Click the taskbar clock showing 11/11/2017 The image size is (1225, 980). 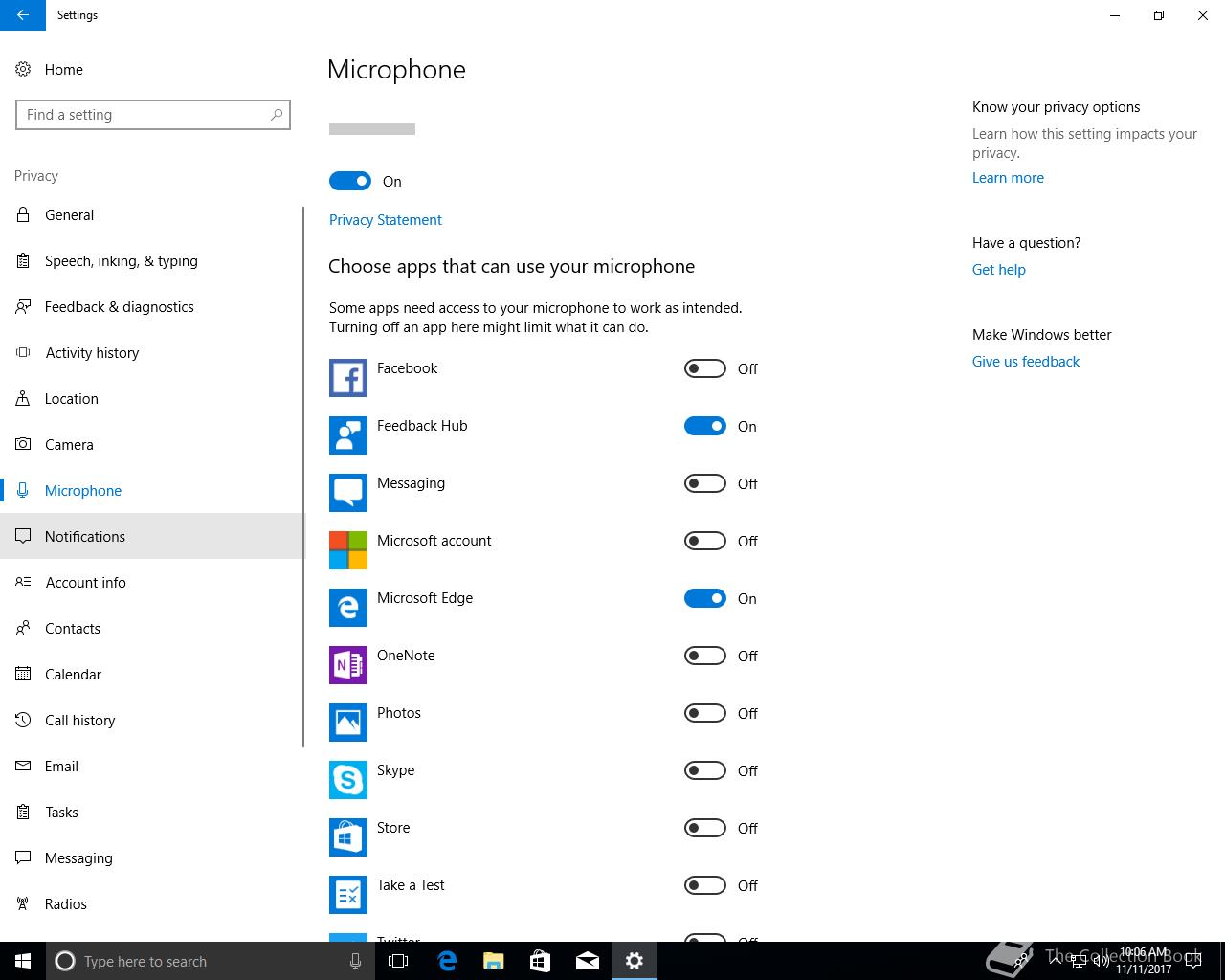click(x=1144, y=961)
